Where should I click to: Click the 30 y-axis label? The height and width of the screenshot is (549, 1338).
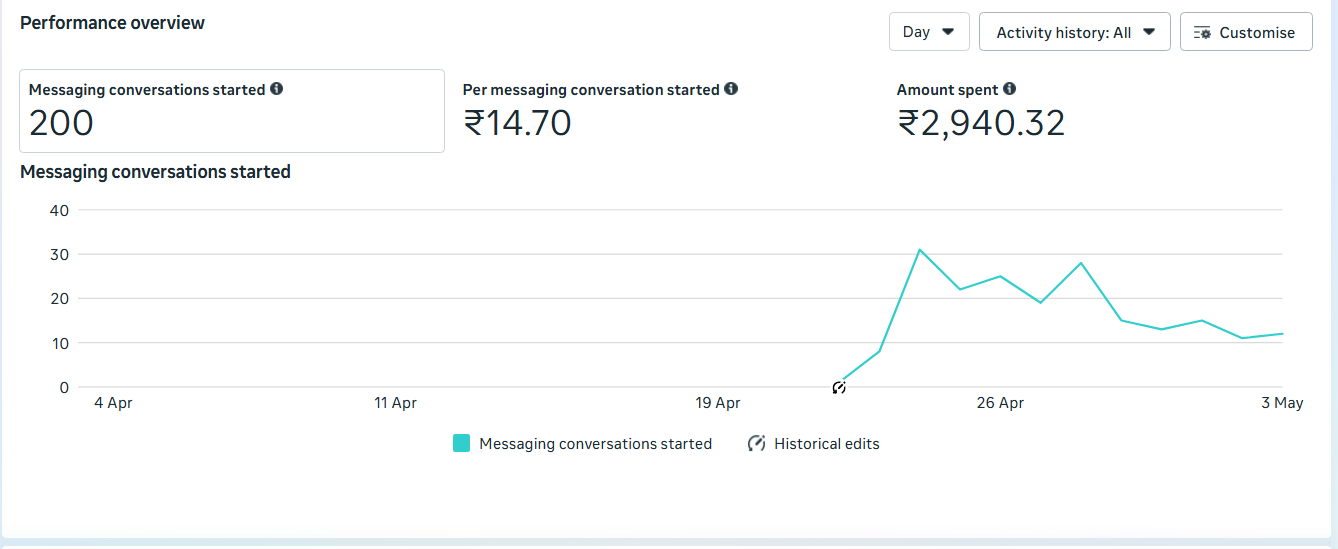coord(59,254)
